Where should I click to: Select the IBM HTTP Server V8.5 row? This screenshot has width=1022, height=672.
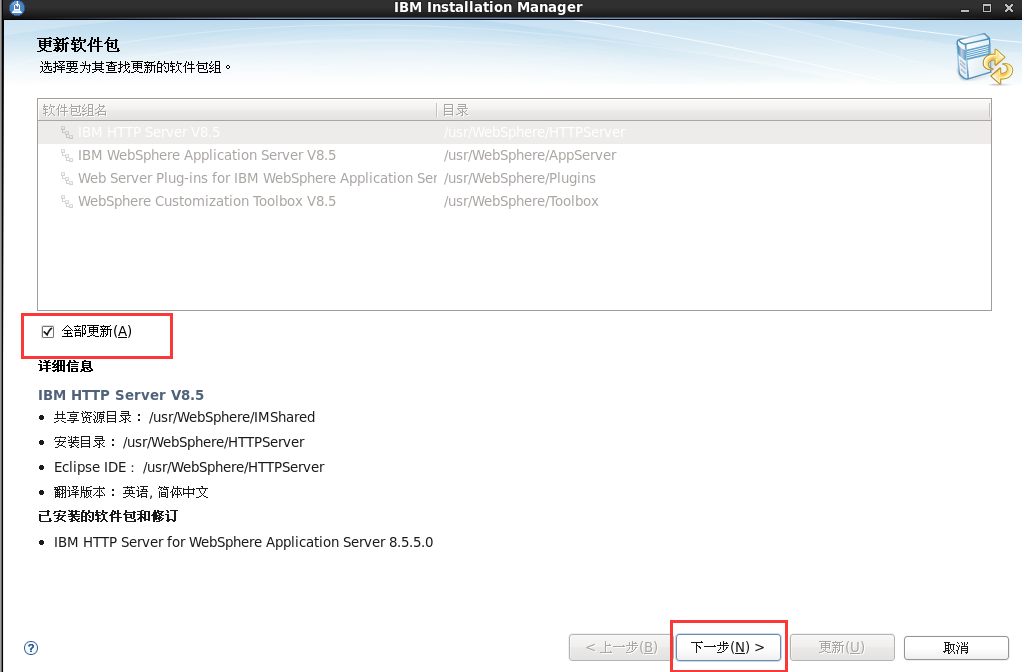point(514,132)
